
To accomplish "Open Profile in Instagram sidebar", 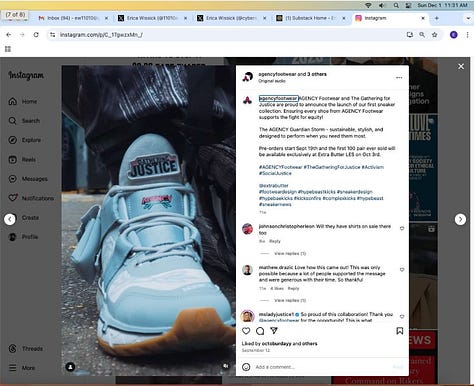I will (x=23, y=237).
